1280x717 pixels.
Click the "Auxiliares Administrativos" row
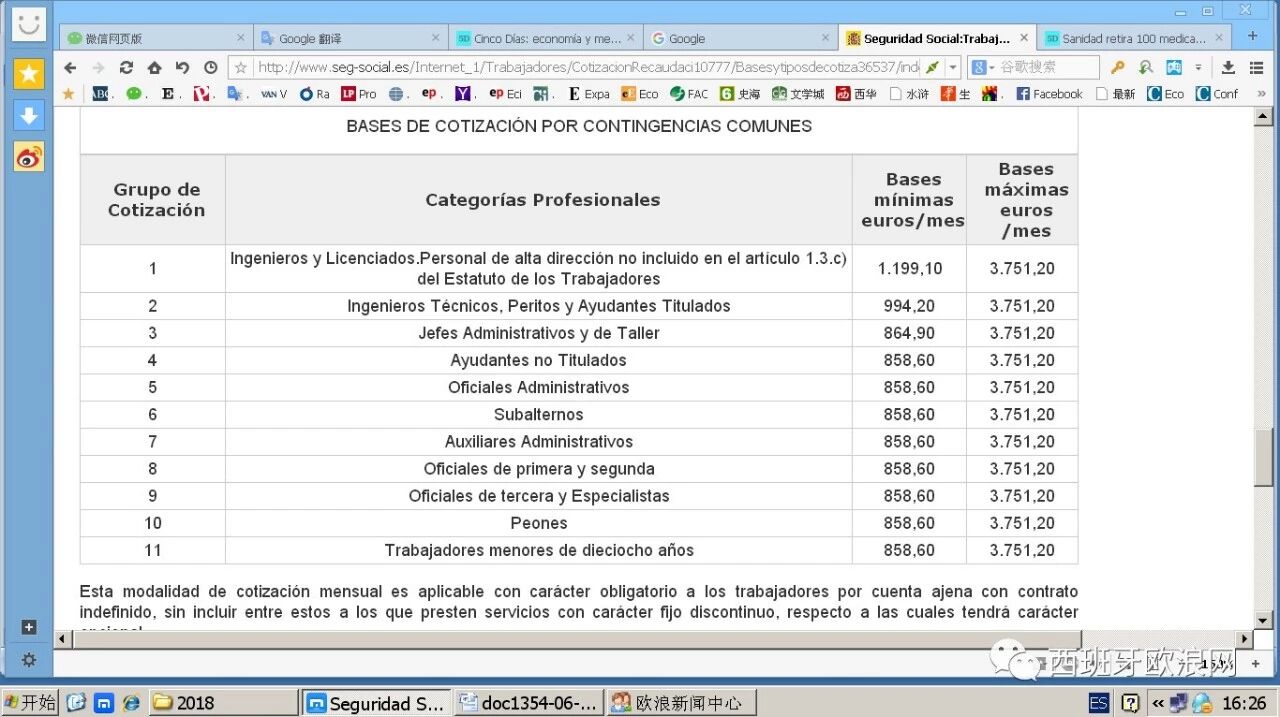tap(579, 441)
